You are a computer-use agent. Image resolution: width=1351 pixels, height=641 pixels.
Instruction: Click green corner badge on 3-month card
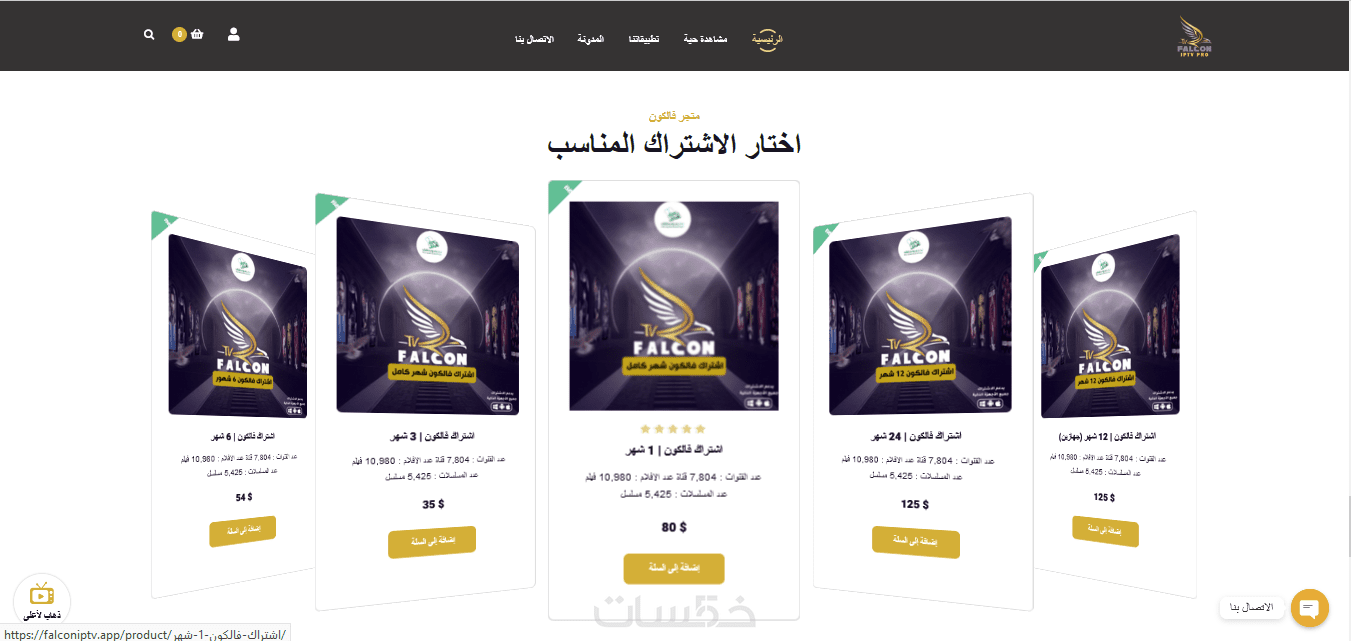330,207
